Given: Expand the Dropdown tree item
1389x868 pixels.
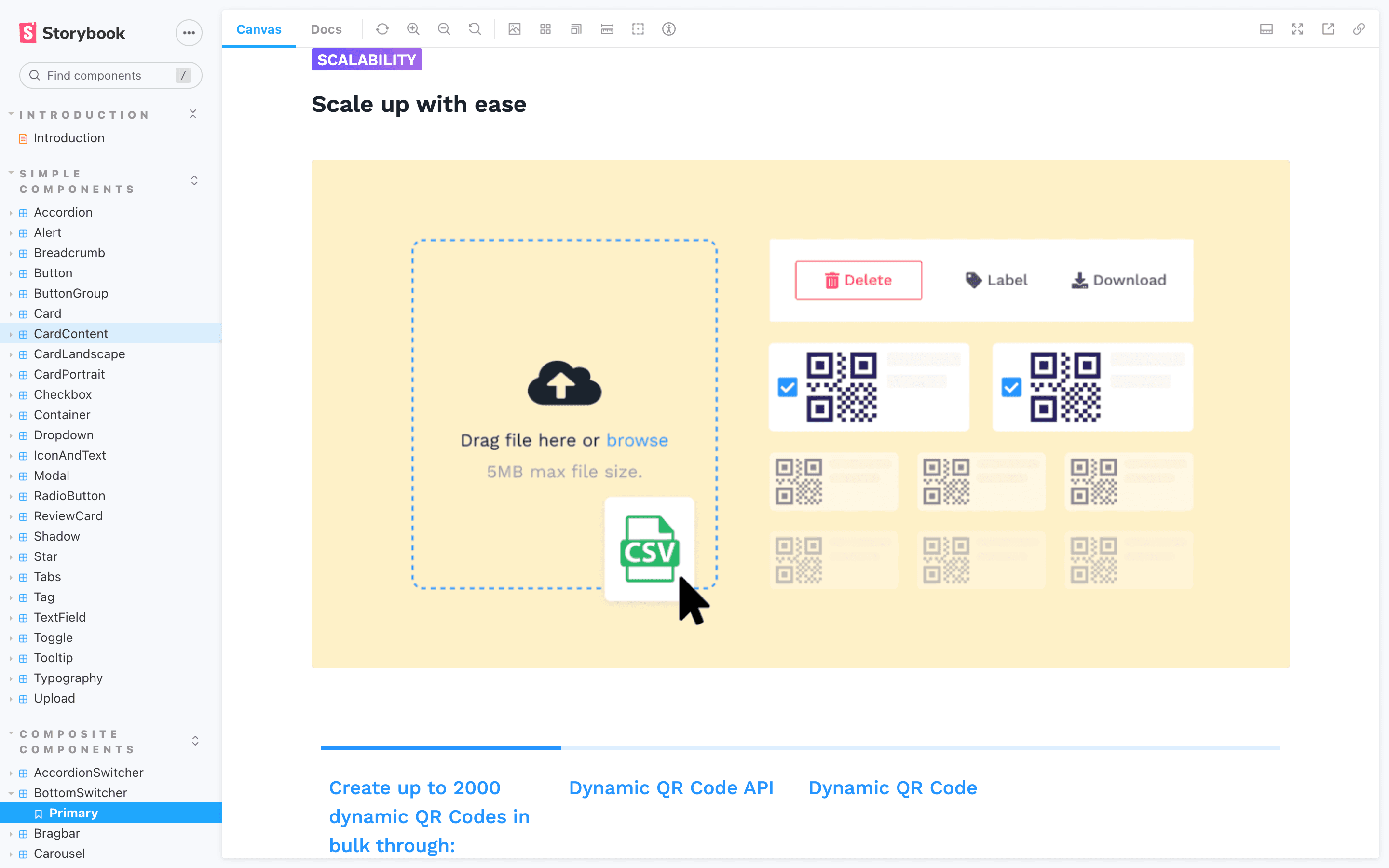Looking at the screenshot, I should pyautogui.click(x=11, y=436).
